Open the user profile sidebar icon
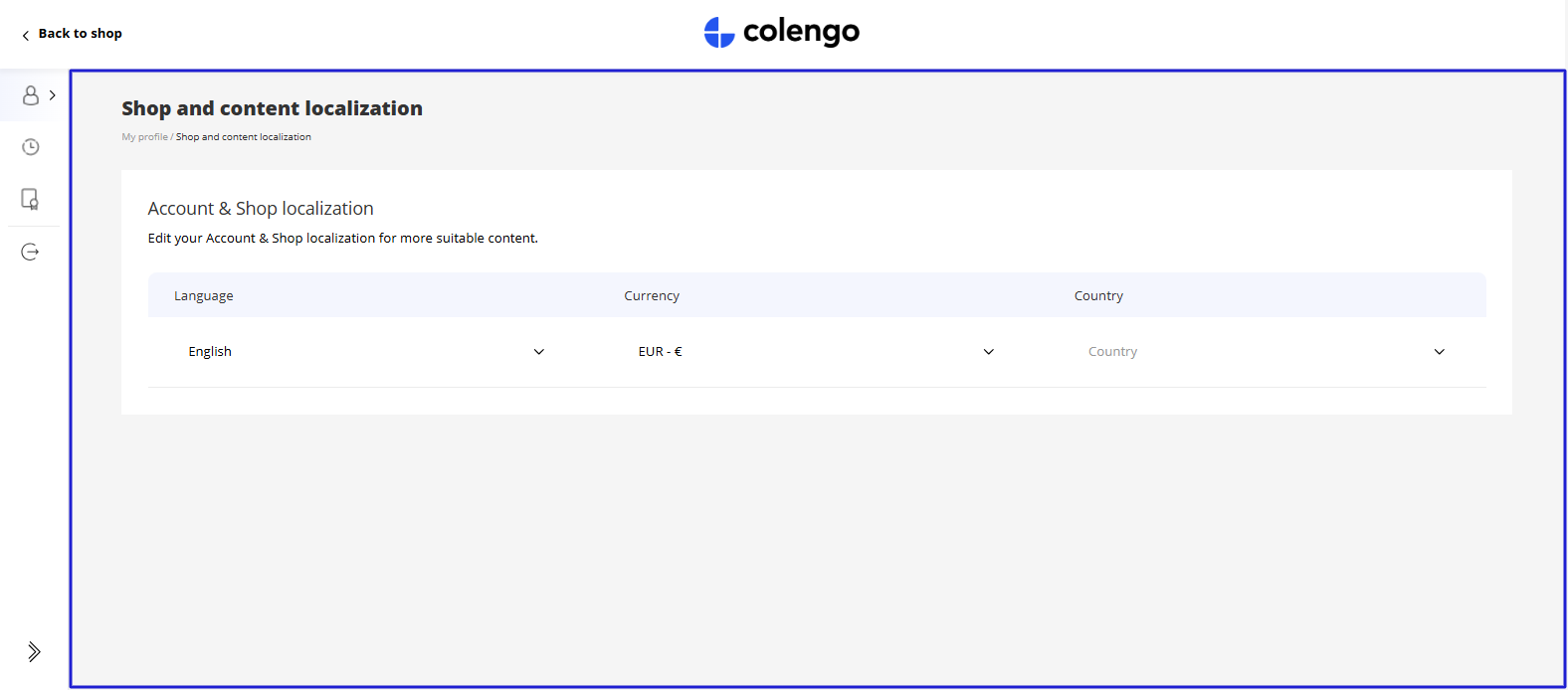 coord(31,95)
